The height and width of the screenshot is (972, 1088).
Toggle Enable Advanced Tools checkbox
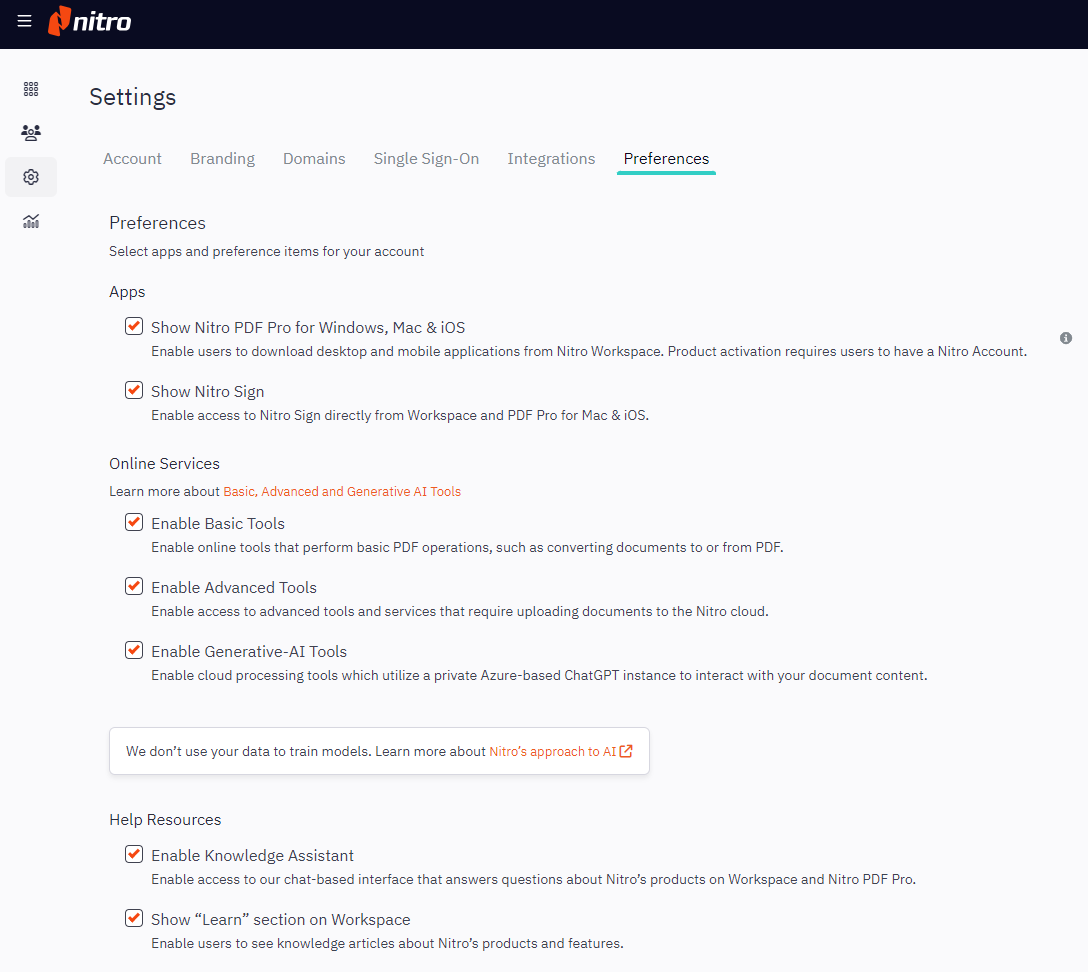click(x=134, y=586)
